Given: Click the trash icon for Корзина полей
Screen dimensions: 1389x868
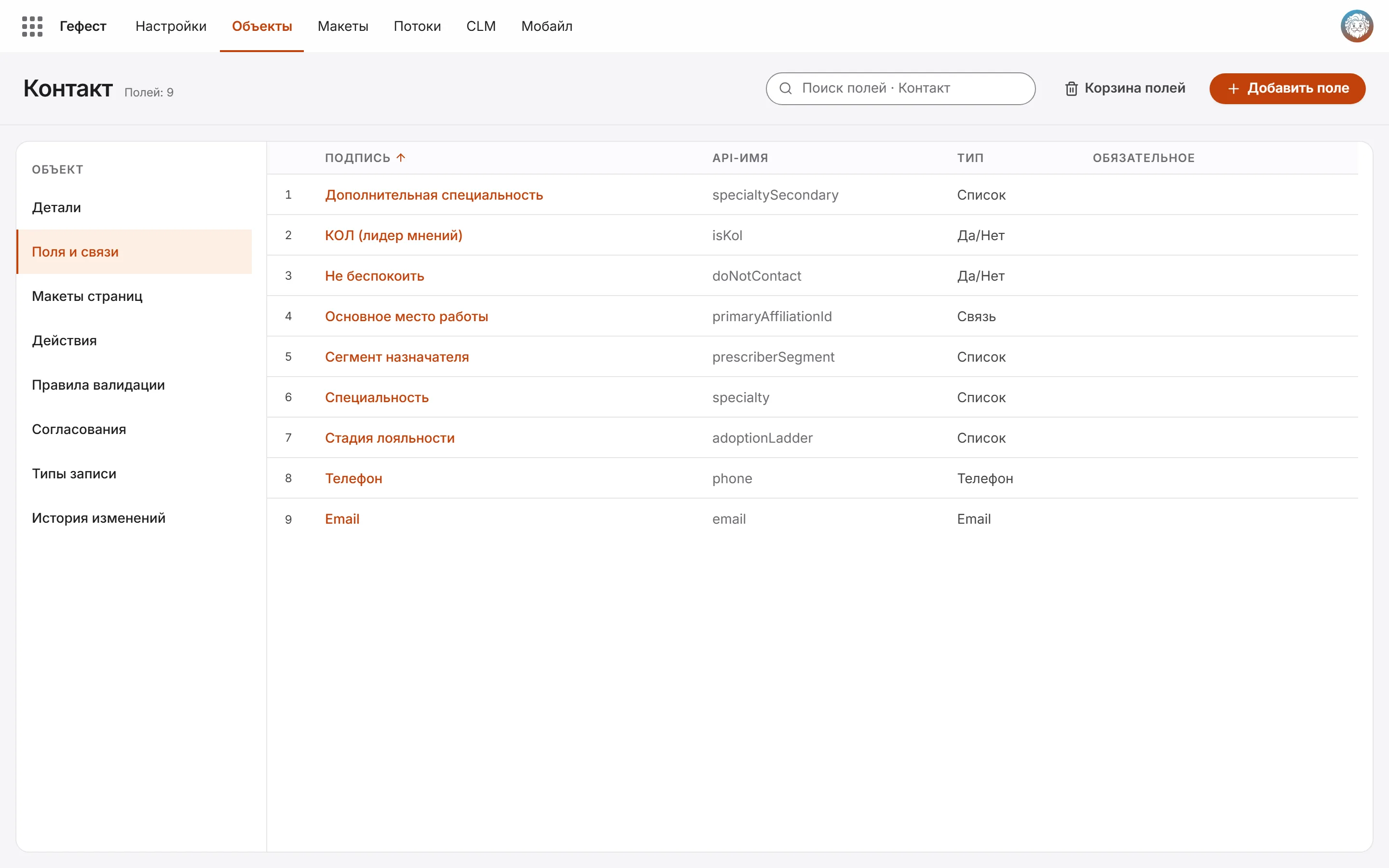Looking at the screenshot, I should pos(1071,88).
